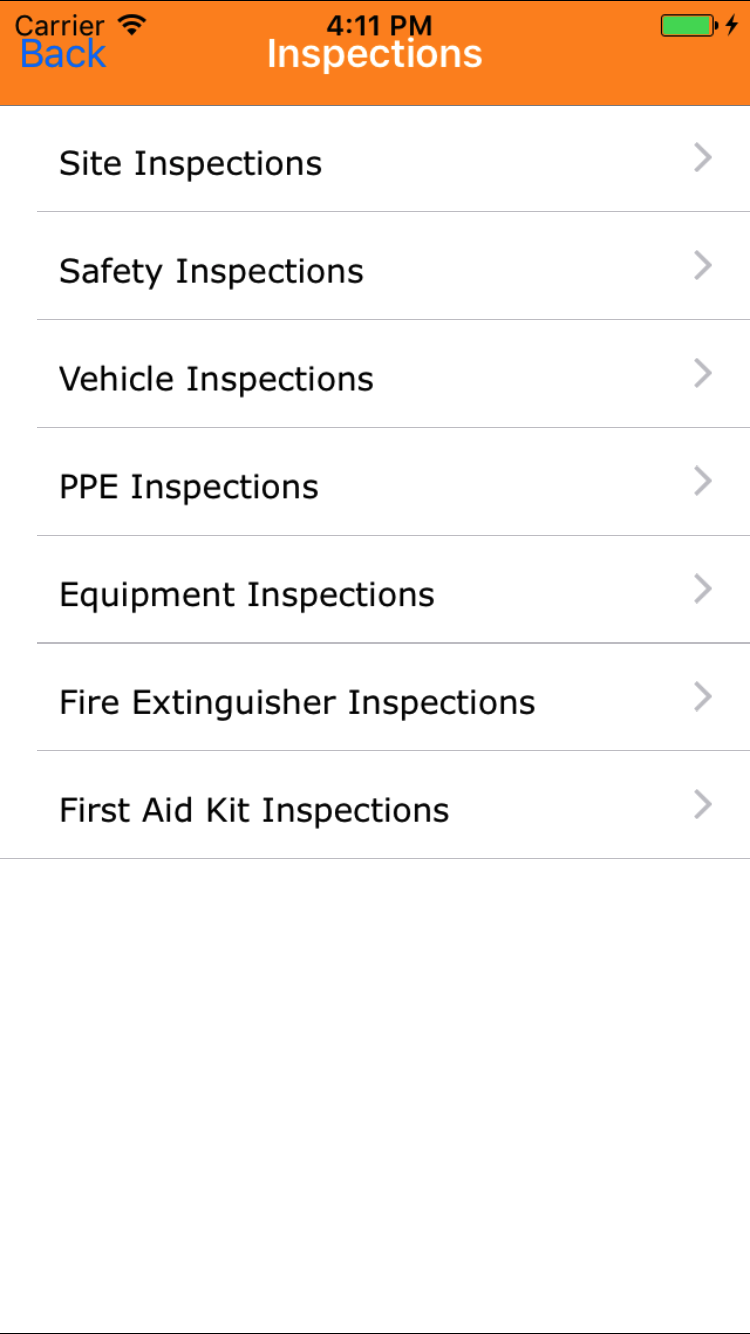
Task: Open Site Inspections list item
Action: tap(190, 163)
